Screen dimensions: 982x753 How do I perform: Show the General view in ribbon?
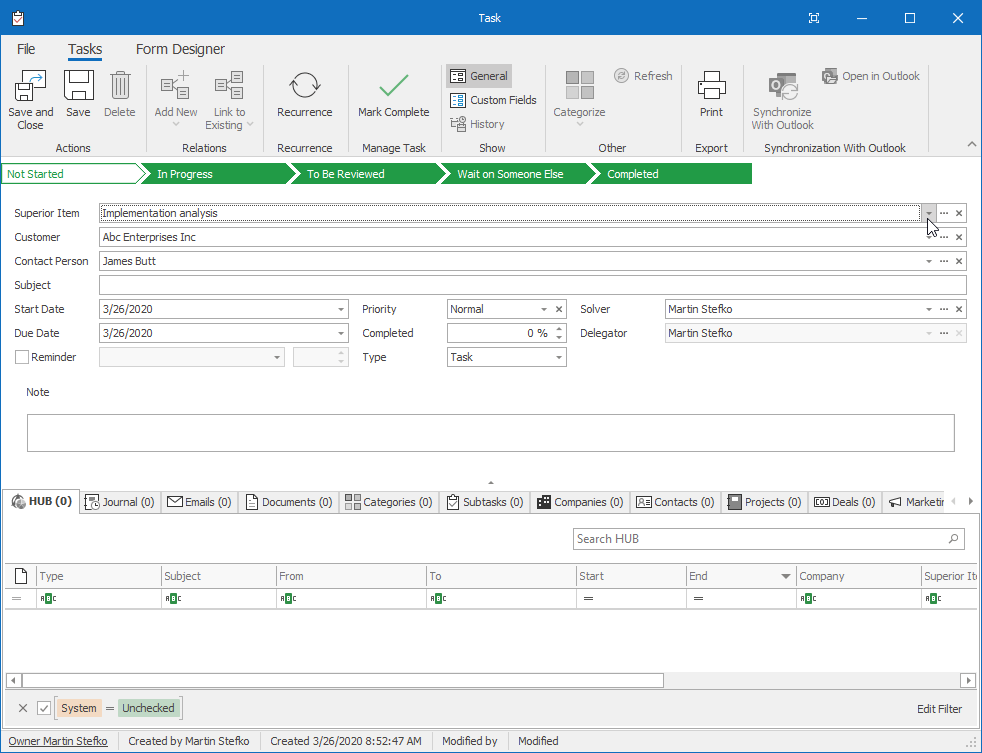tap(479, 76)
